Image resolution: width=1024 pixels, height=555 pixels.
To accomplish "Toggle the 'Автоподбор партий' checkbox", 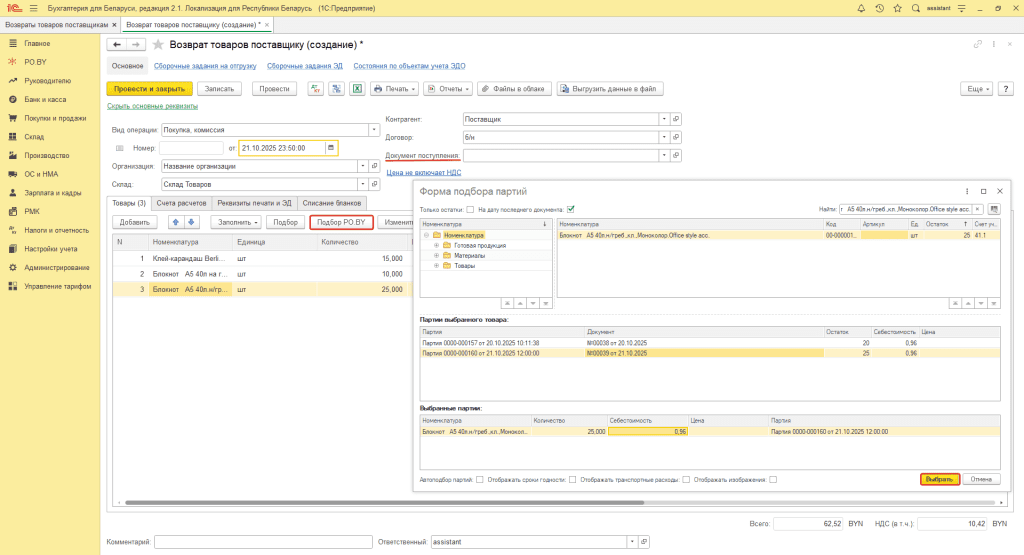I will click(x=480, y=479).
